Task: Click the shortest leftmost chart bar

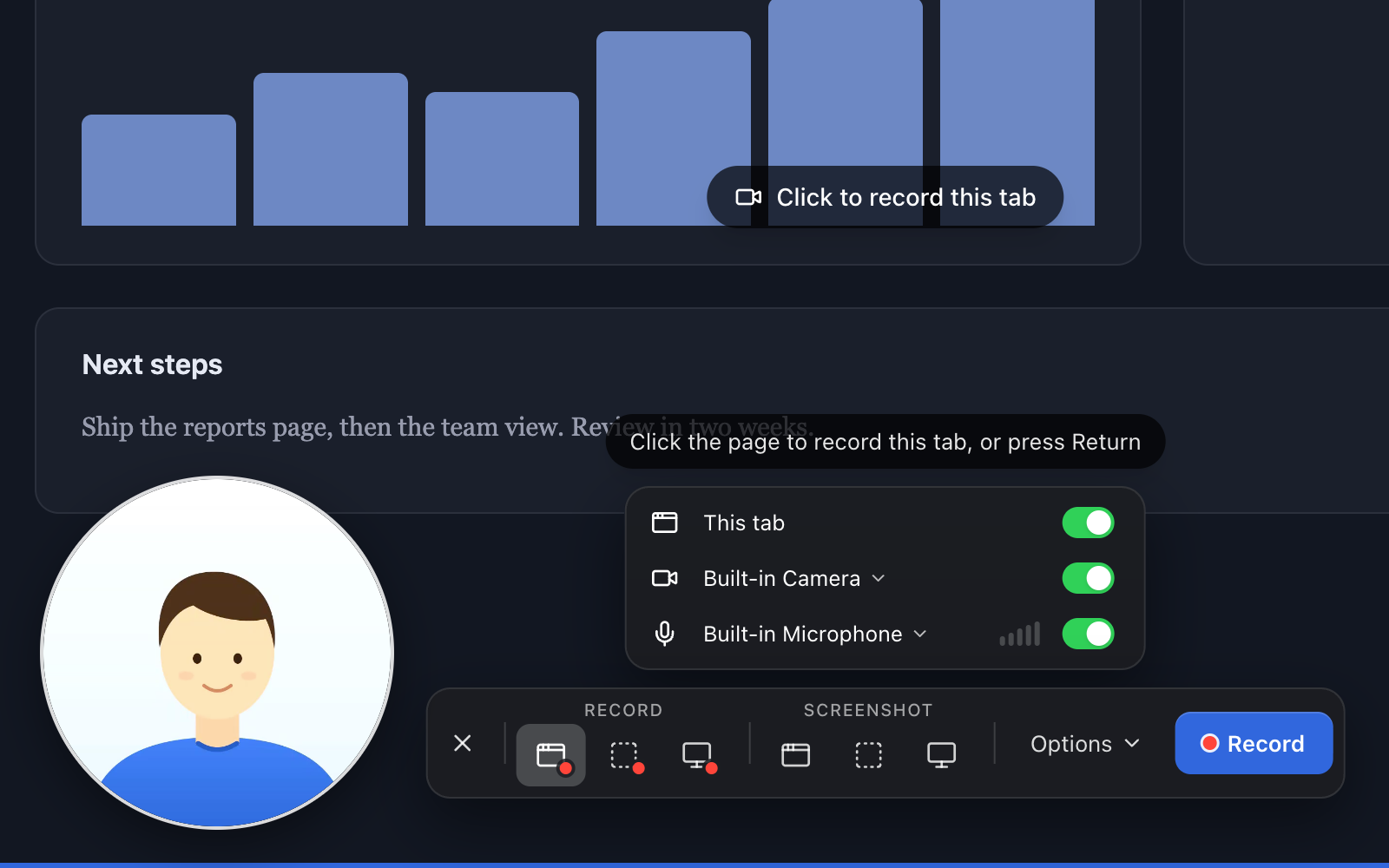Action: (x=159, y=170)
